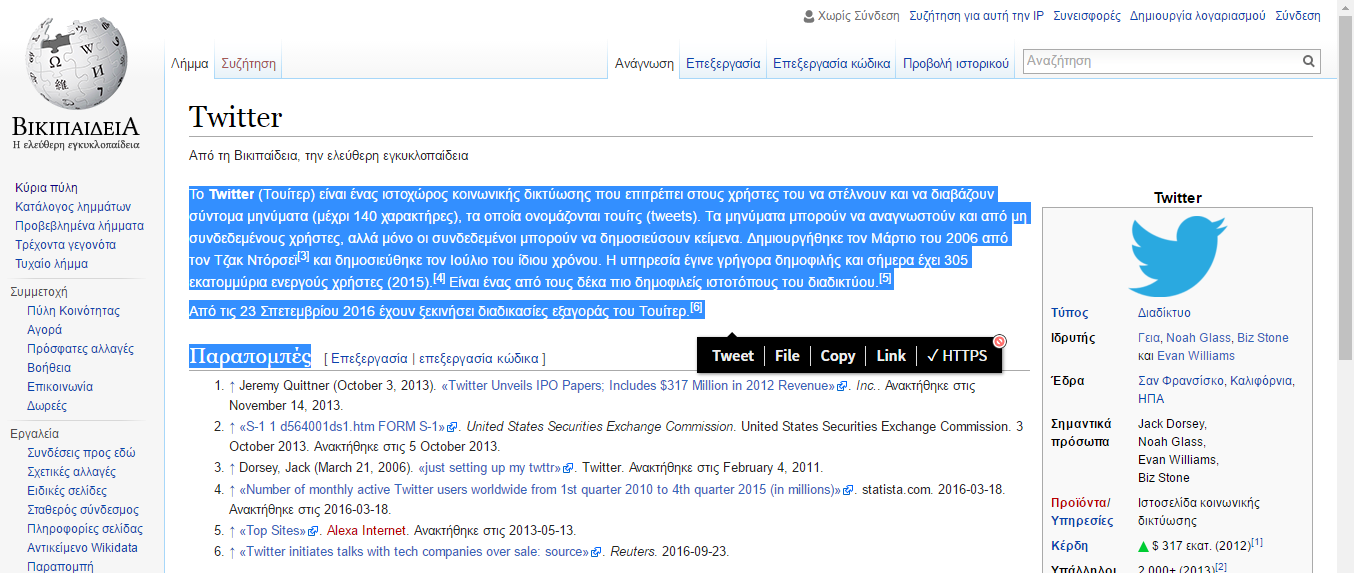Open the Συνεισφορές link
This screenshot has height=573, width=1354.
[1087, 16]
